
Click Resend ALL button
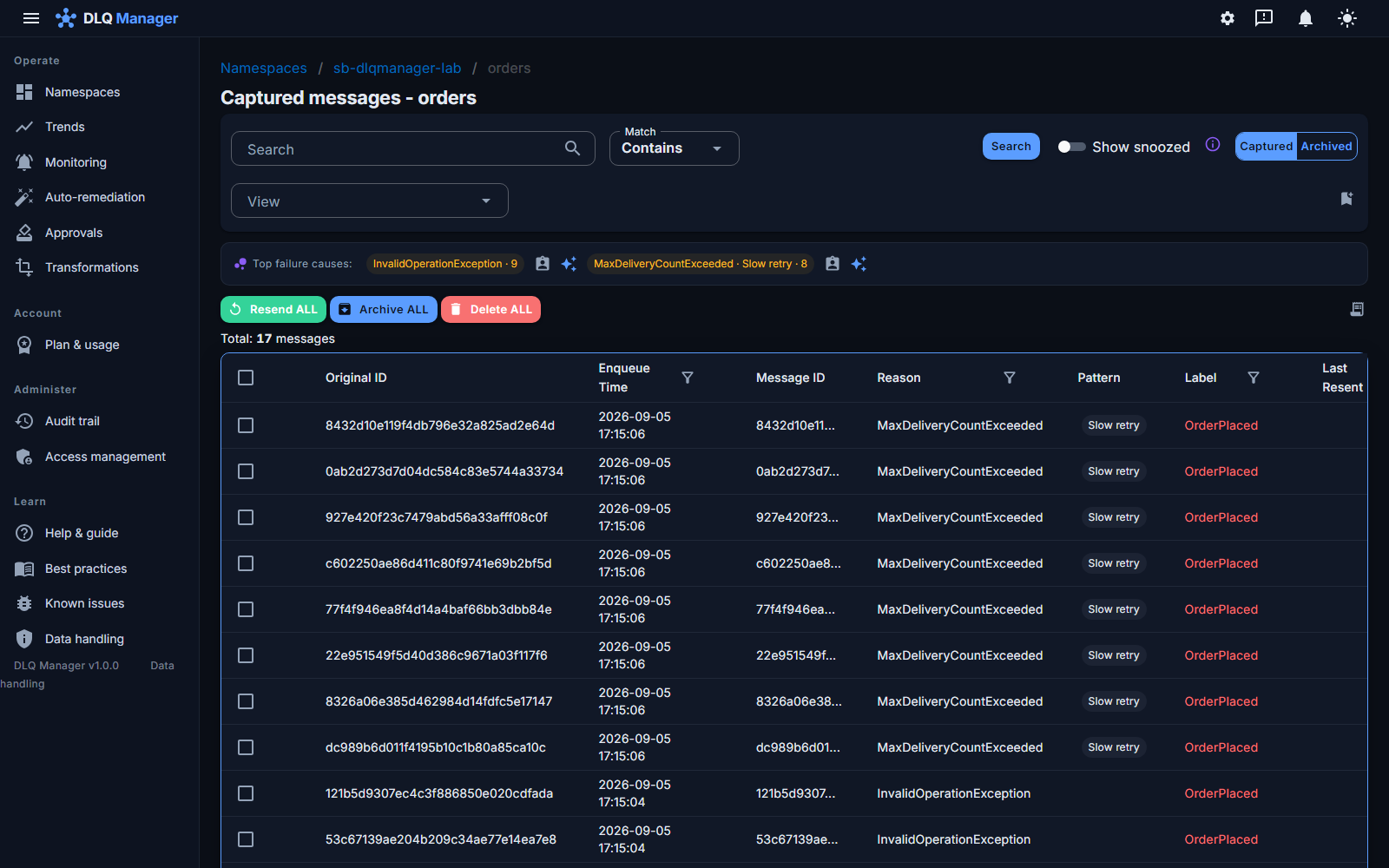(273, 310)
